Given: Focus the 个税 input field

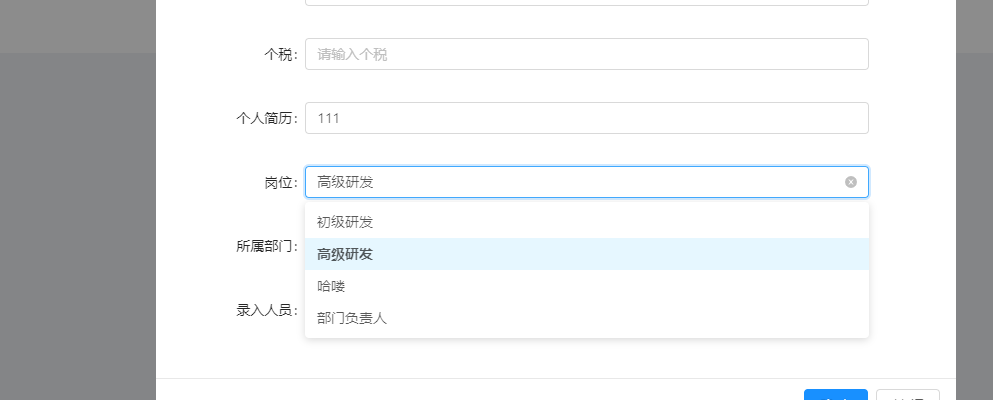Looking at the screenshot, I should (x=586, y=54).
